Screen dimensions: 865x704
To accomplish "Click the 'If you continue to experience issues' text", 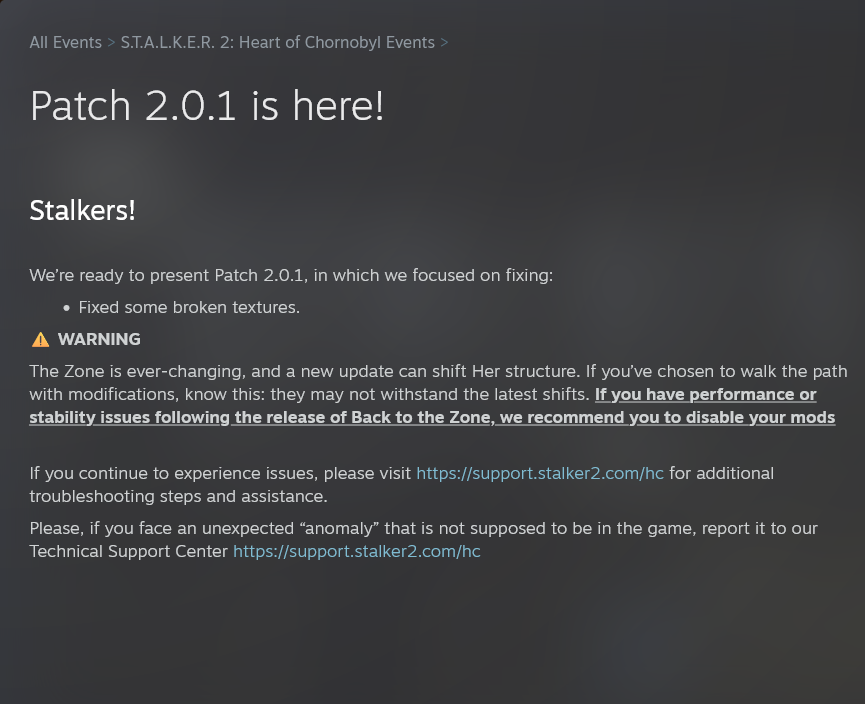I will tap(220, 473).
